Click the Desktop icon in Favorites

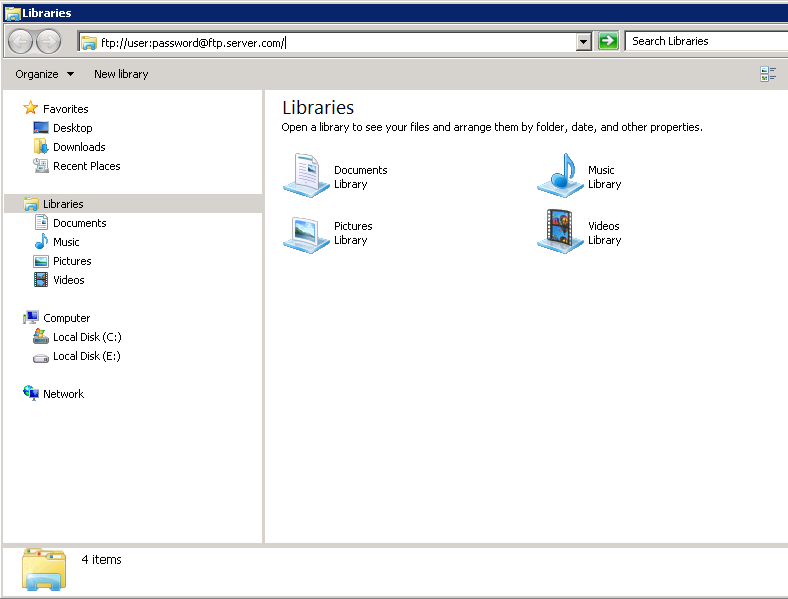point(41,128)
